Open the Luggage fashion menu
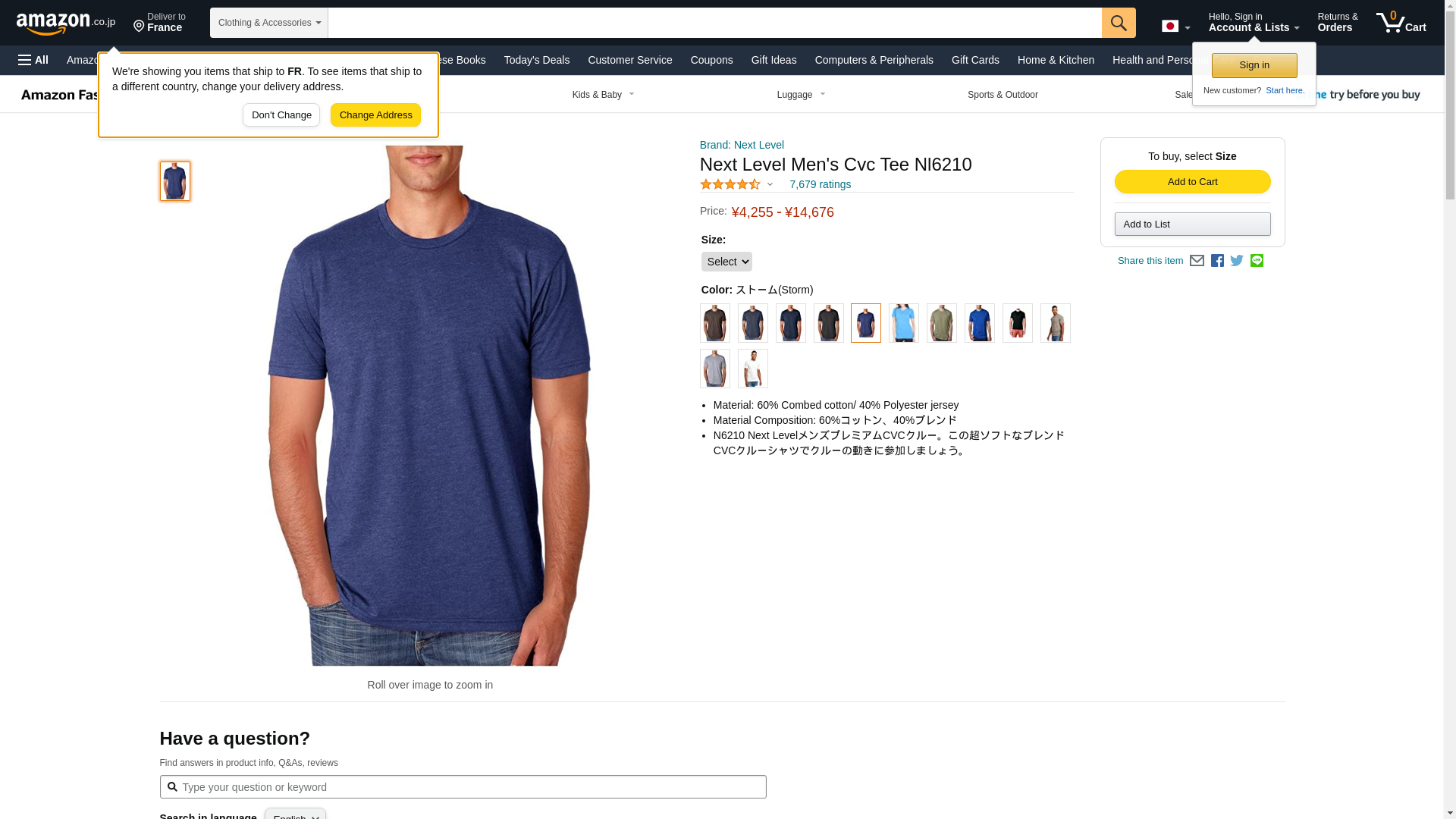1456x819 pixels. pos(802,95)
